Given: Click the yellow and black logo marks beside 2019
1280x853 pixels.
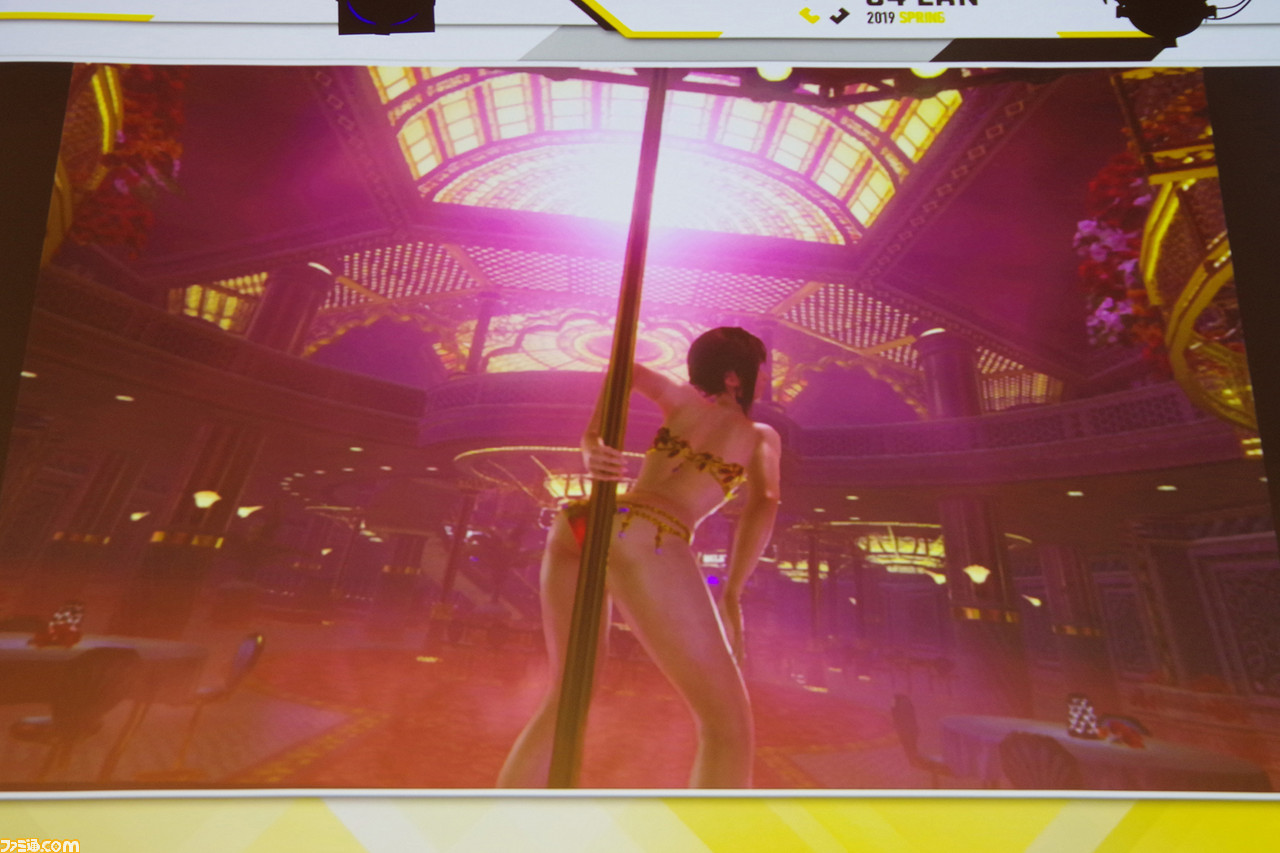Looking at the screenshot, I should point(824,15).
